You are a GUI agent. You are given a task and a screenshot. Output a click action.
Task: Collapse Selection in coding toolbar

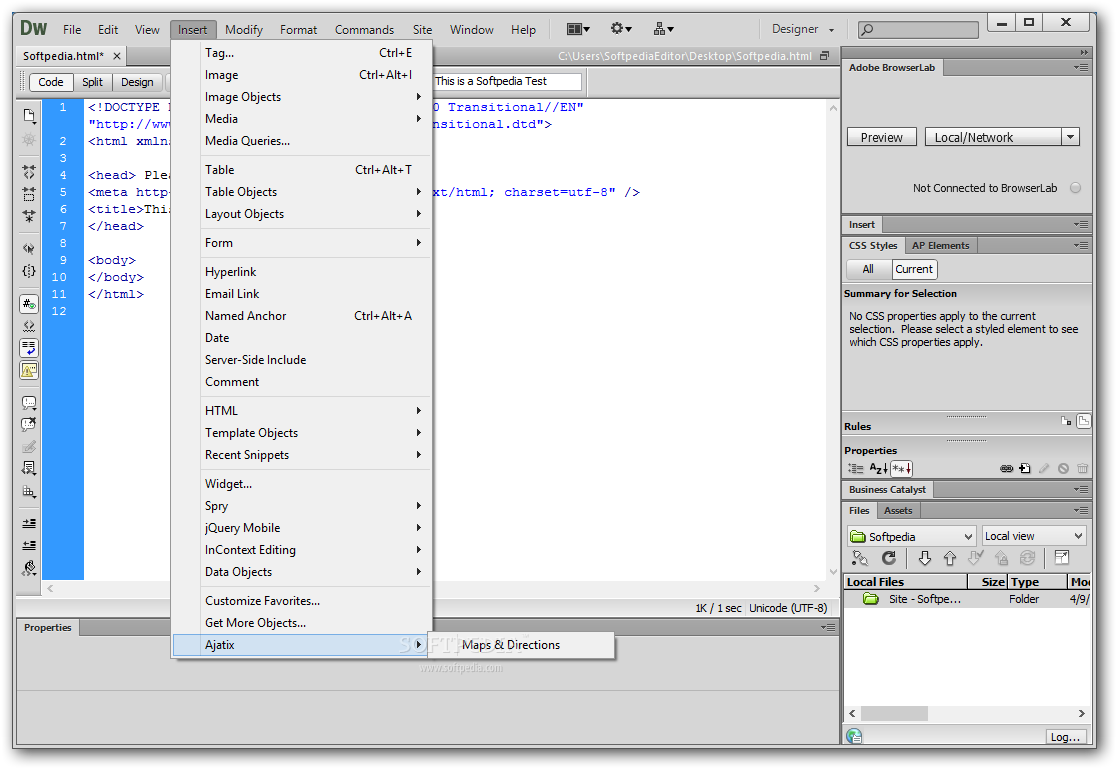point(28,194)
